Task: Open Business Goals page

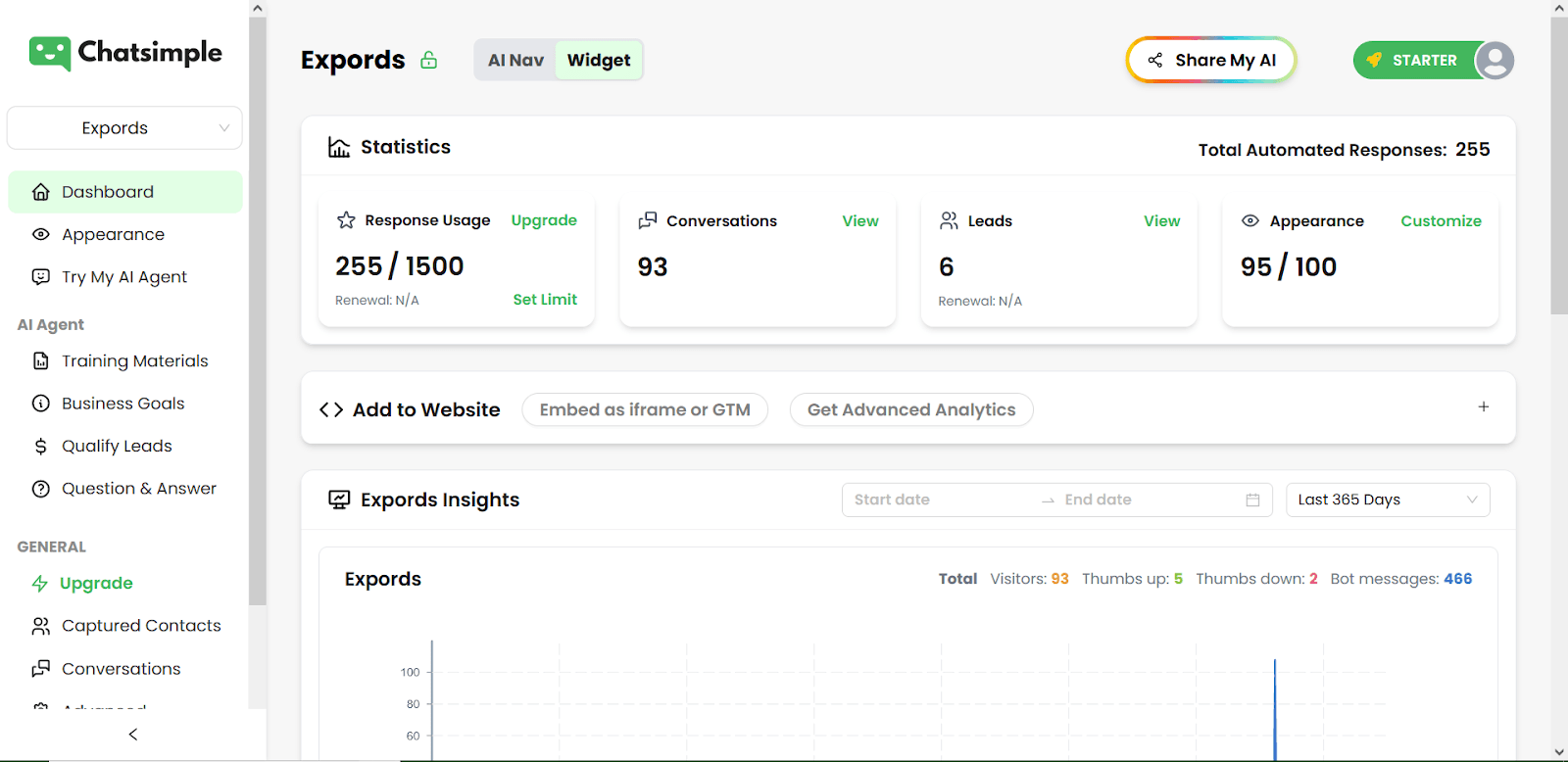Action: (125, 404)
